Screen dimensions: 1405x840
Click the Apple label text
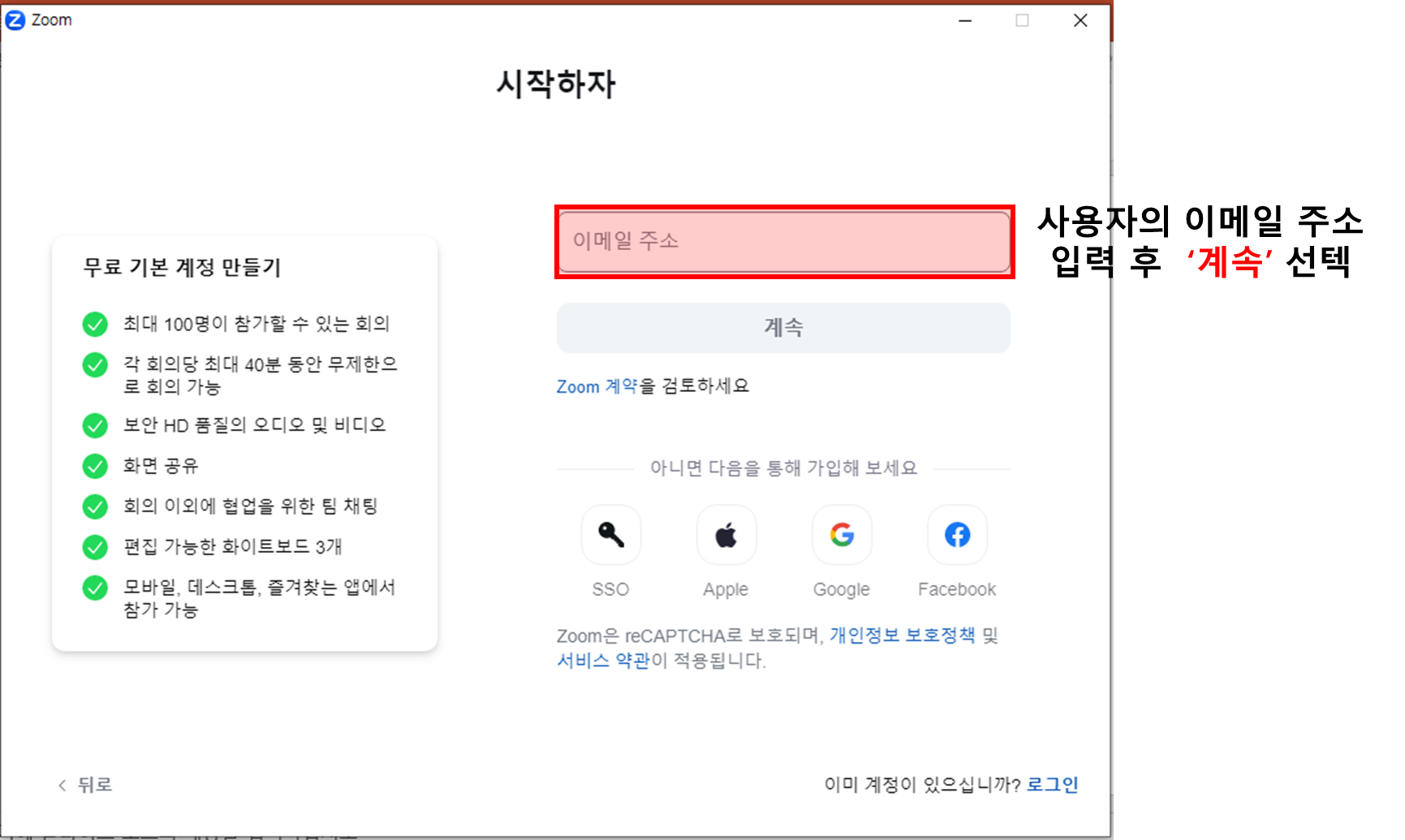(726, 590)
